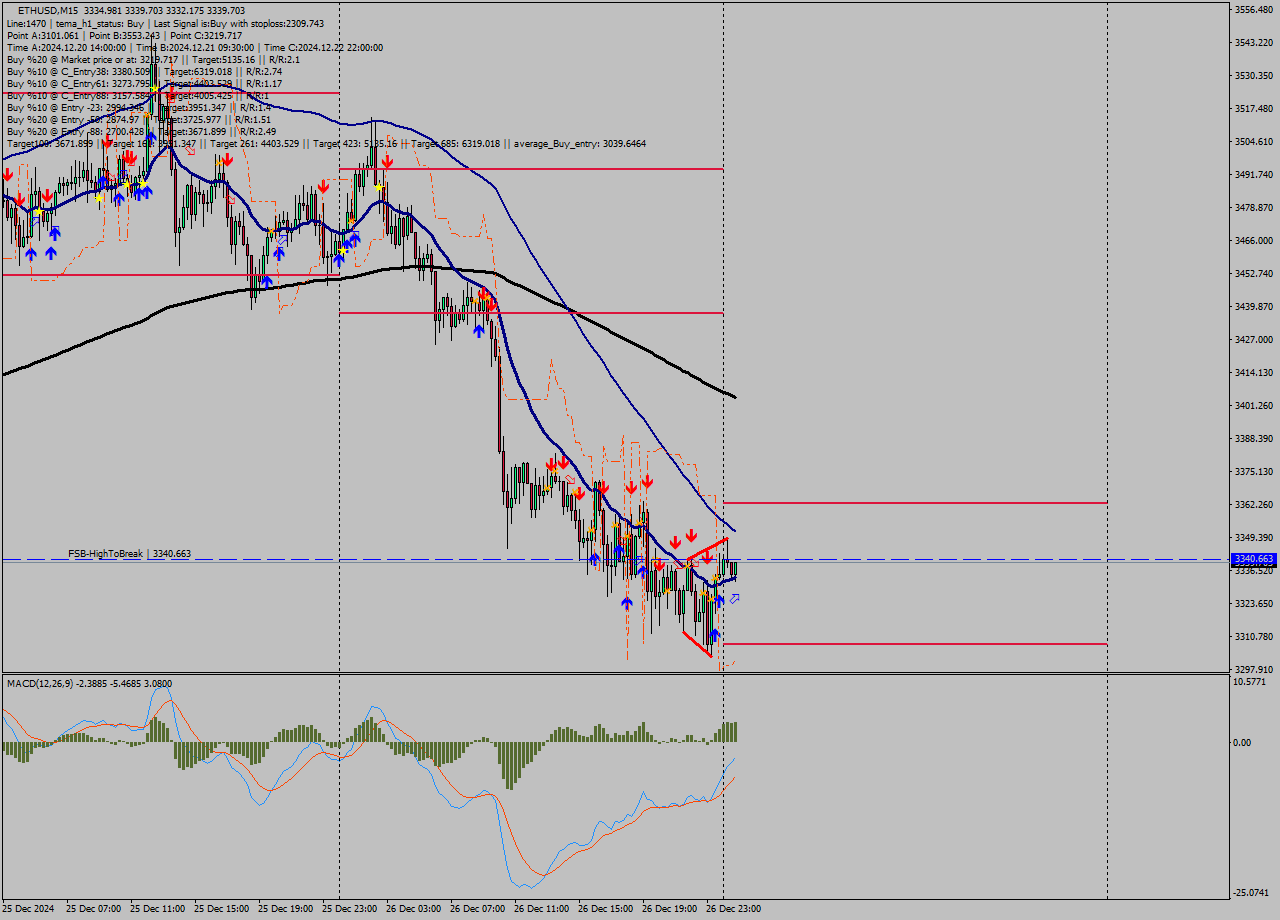
Task: Click price scale value 3517.480
Action: [x=1253, y=109]
